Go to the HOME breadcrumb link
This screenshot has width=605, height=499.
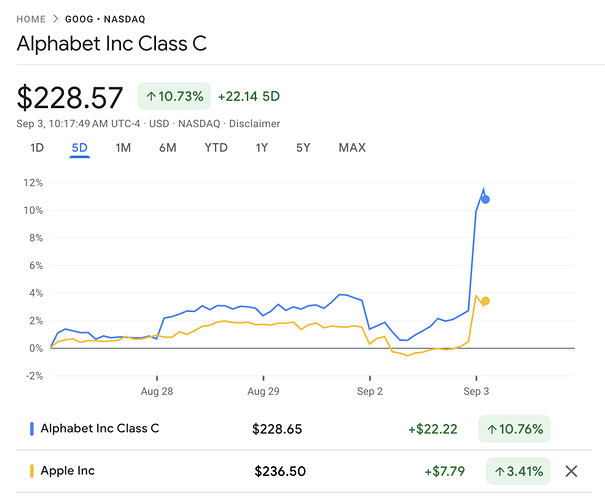pos(30,19)
